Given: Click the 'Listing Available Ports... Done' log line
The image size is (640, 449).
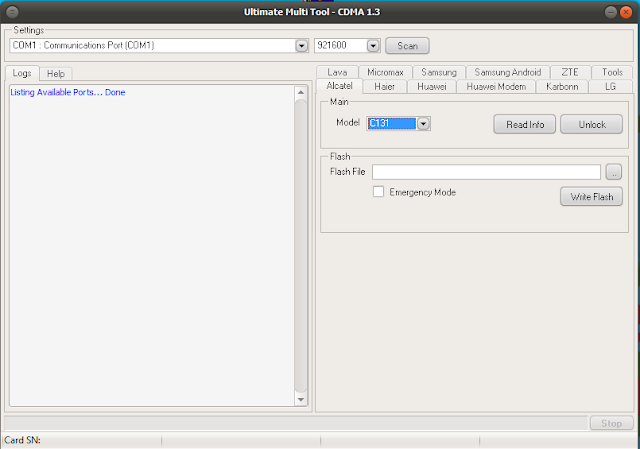Looking at the screenshot, I should (x=68, y=92).
